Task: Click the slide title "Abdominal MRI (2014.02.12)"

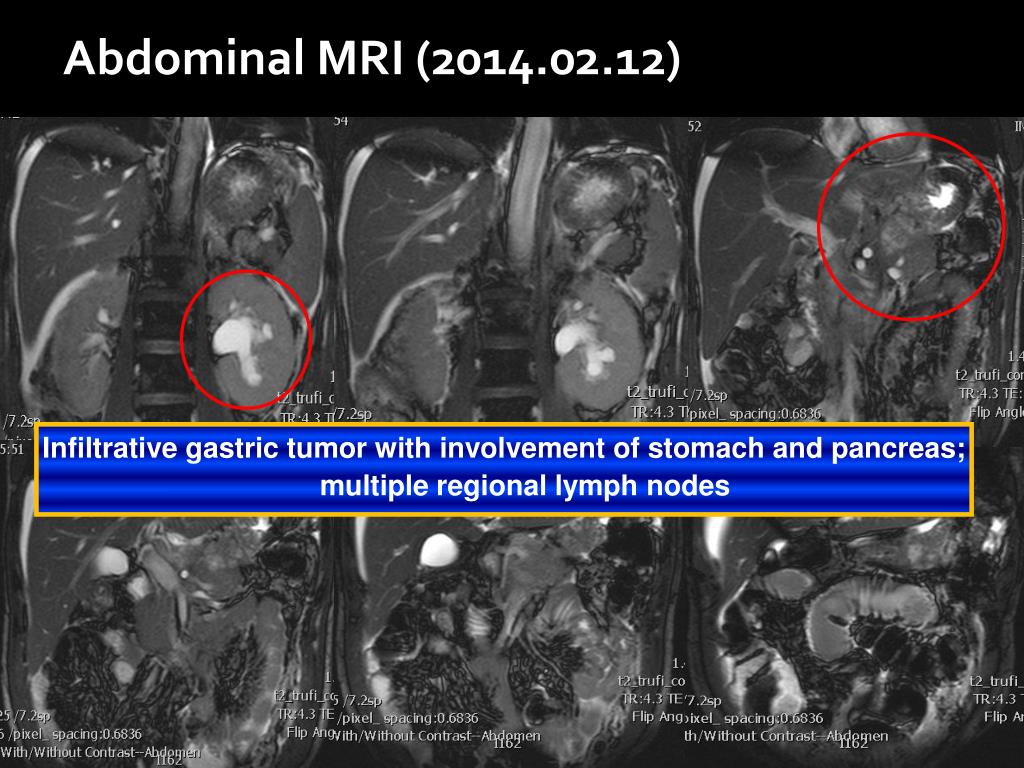Action: click(x=372, y=59)
